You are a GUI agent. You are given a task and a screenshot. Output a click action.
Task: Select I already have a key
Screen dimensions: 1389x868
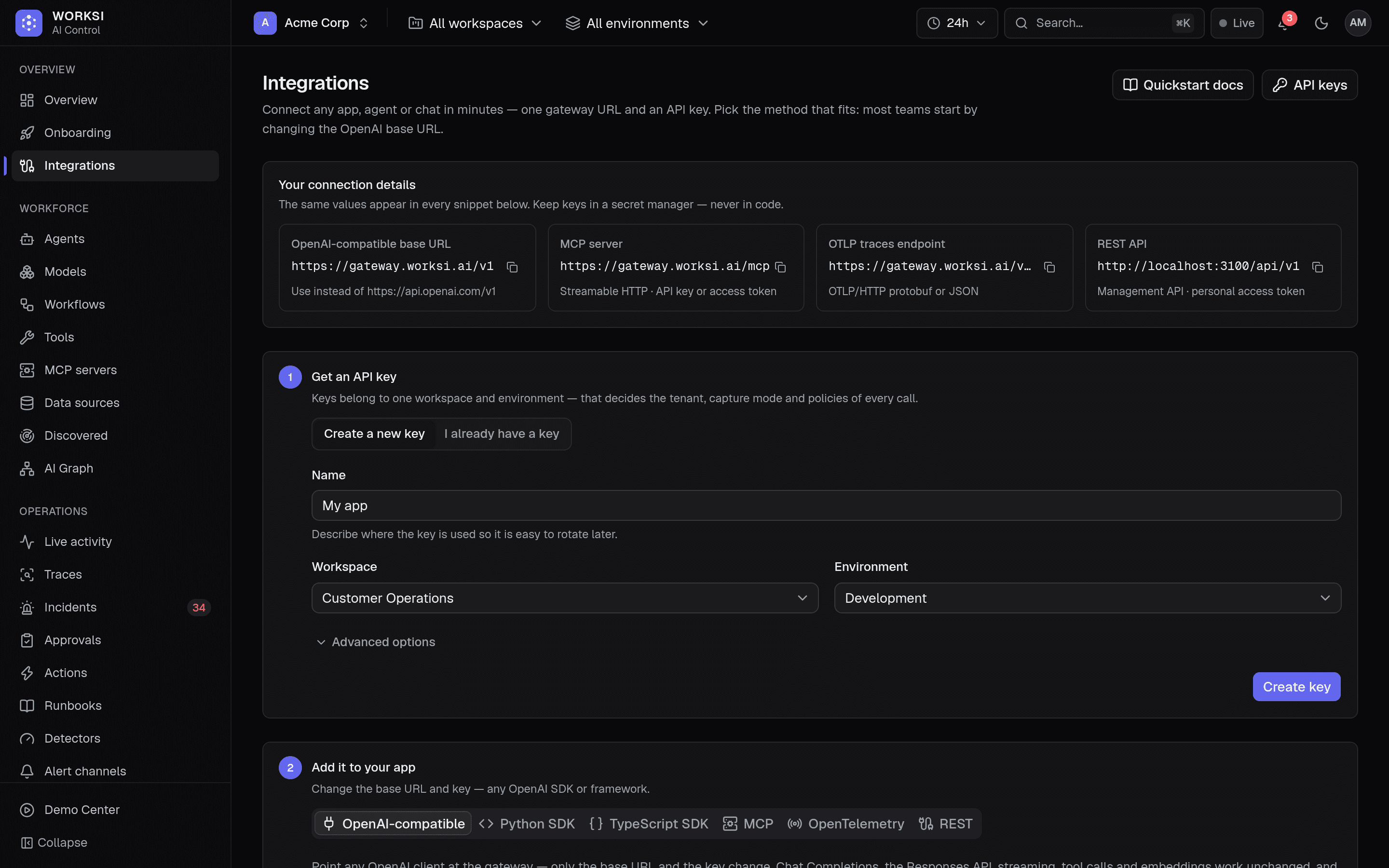(x=501, y=434)
